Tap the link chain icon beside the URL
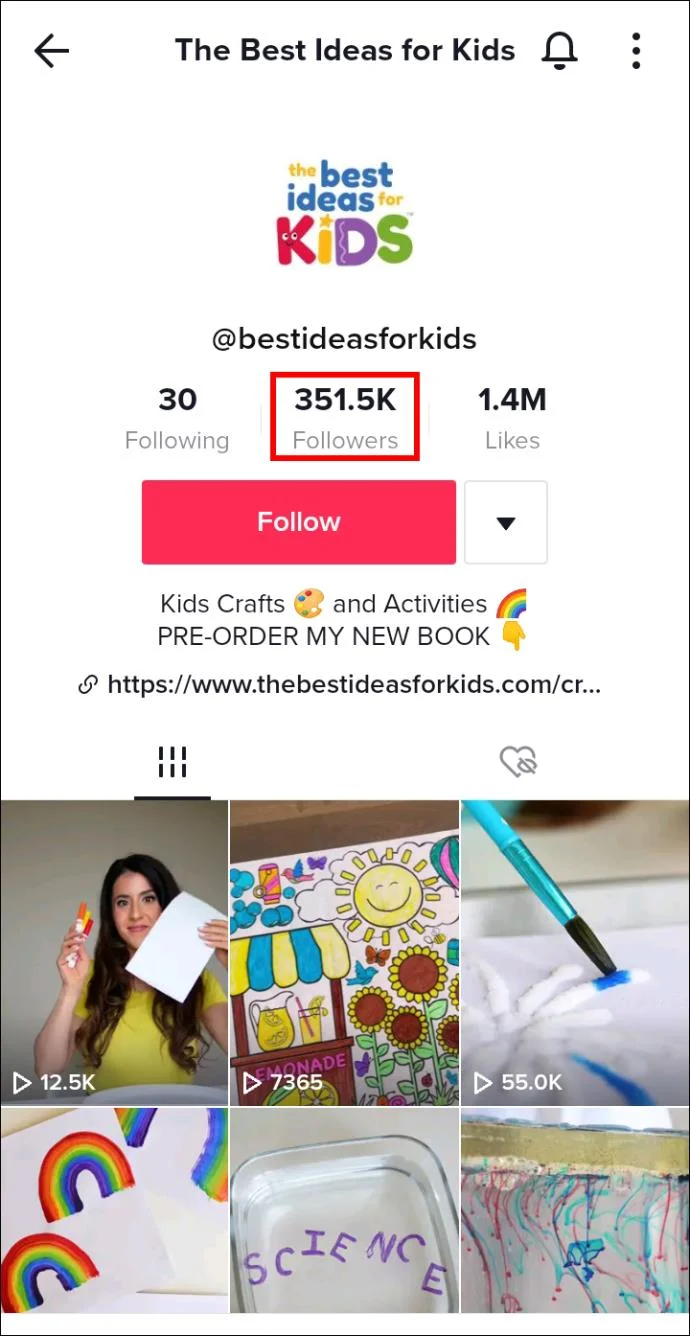Screen dimensions: 690x1336 pyautogui.click(x=88, y=685)
